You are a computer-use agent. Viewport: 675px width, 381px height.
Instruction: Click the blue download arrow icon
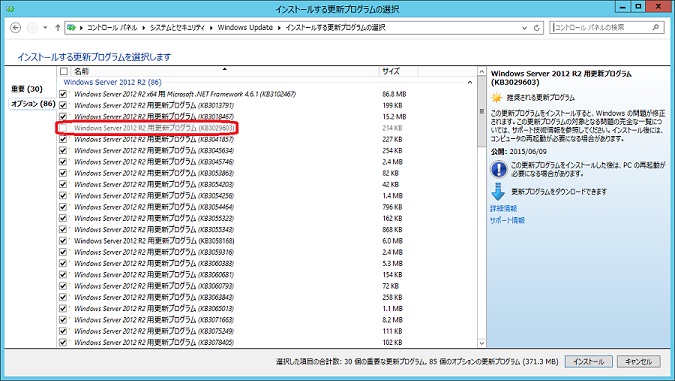point(498,192)
